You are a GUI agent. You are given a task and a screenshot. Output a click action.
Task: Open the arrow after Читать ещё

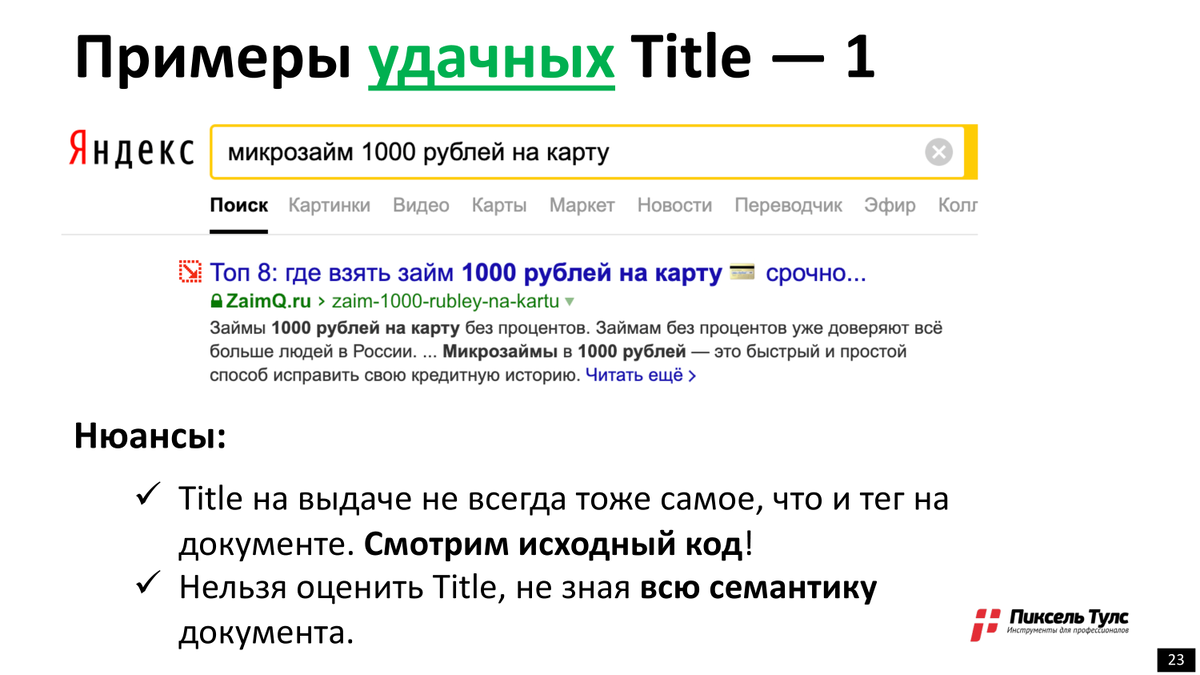693,375
